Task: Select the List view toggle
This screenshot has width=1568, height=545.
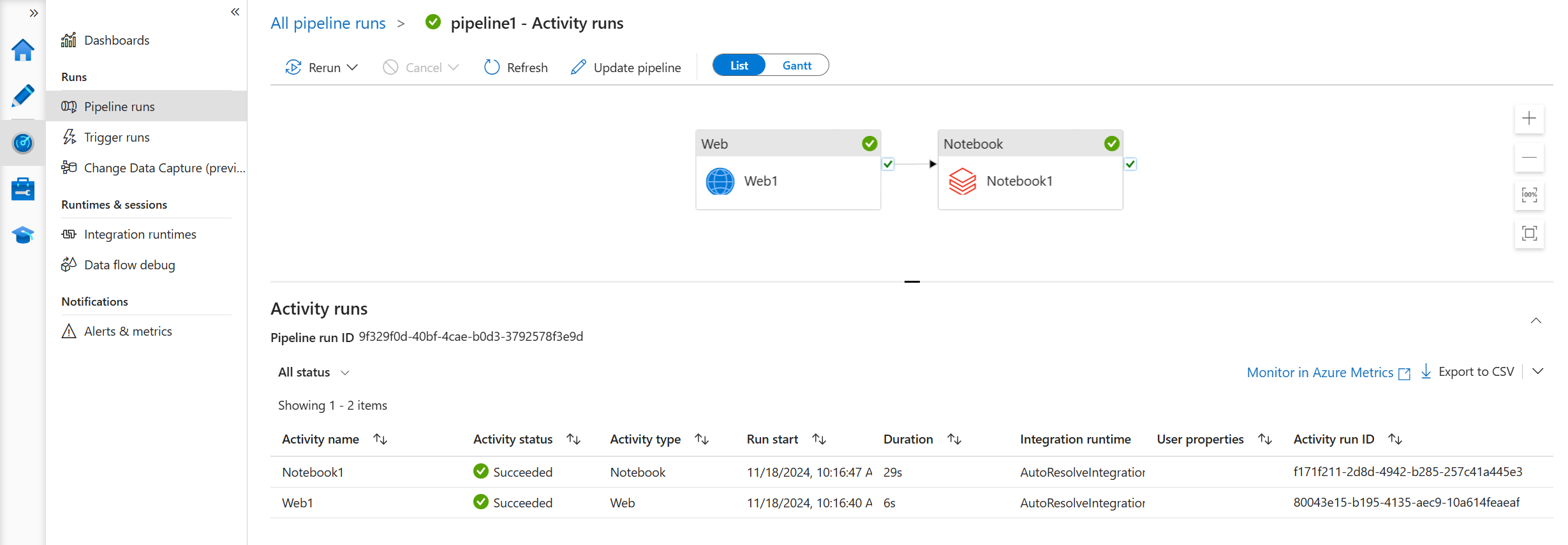Action: [x=739, y=66]
